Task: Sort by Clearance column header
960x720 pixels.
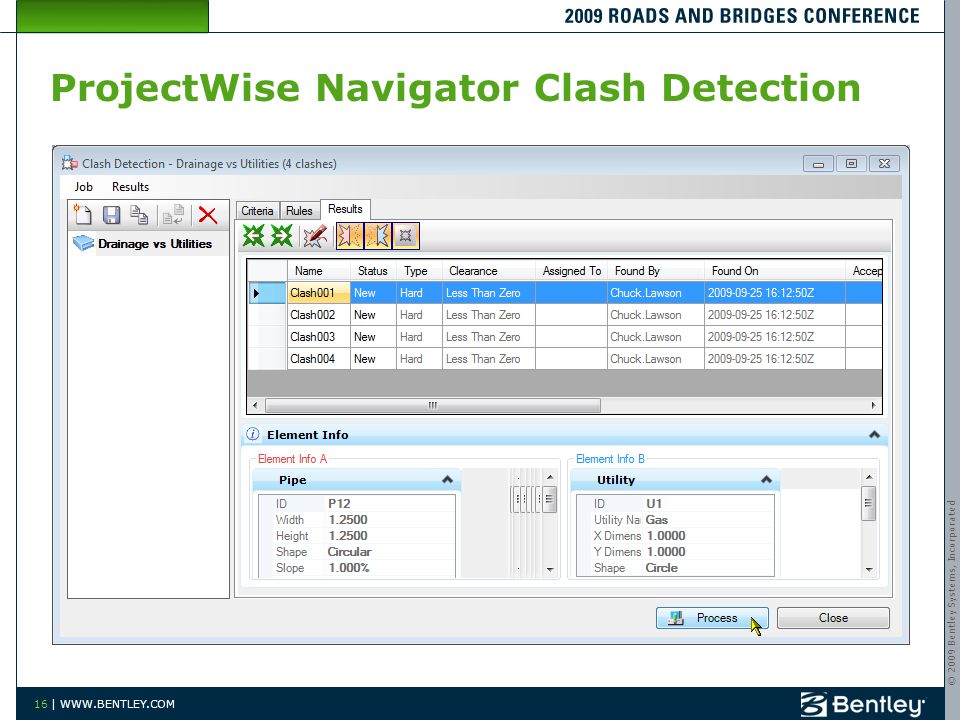Action: point(489,271)
